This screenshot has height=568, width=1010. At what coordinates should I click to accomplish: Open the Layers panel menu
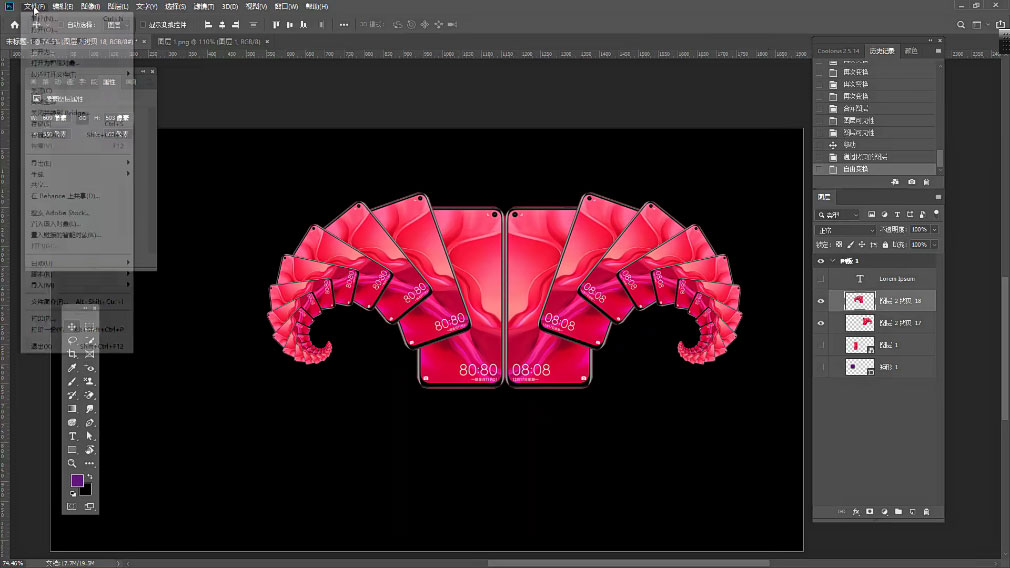[x=938, y=197]
